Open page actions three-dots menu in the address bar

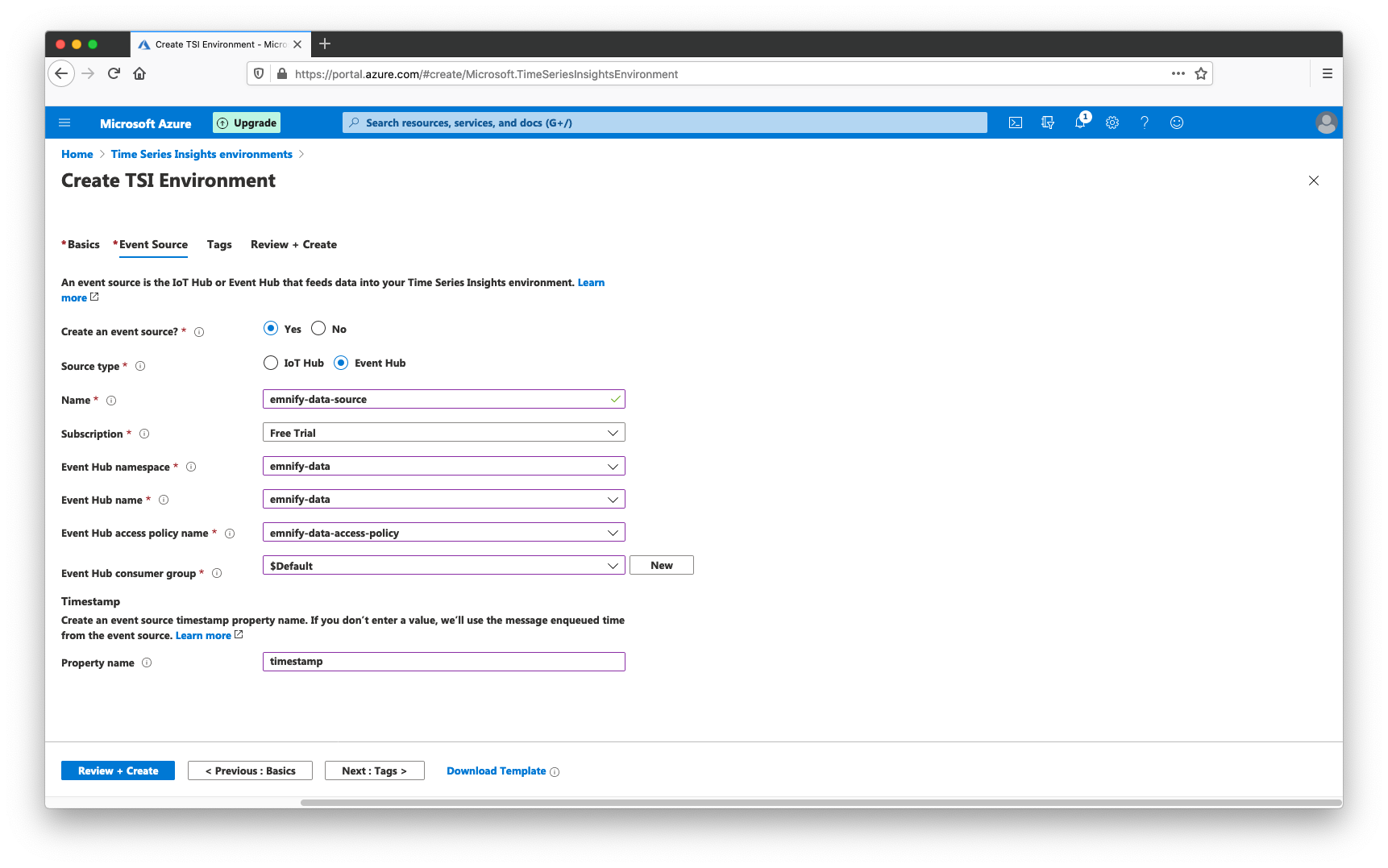[1178, 73]
